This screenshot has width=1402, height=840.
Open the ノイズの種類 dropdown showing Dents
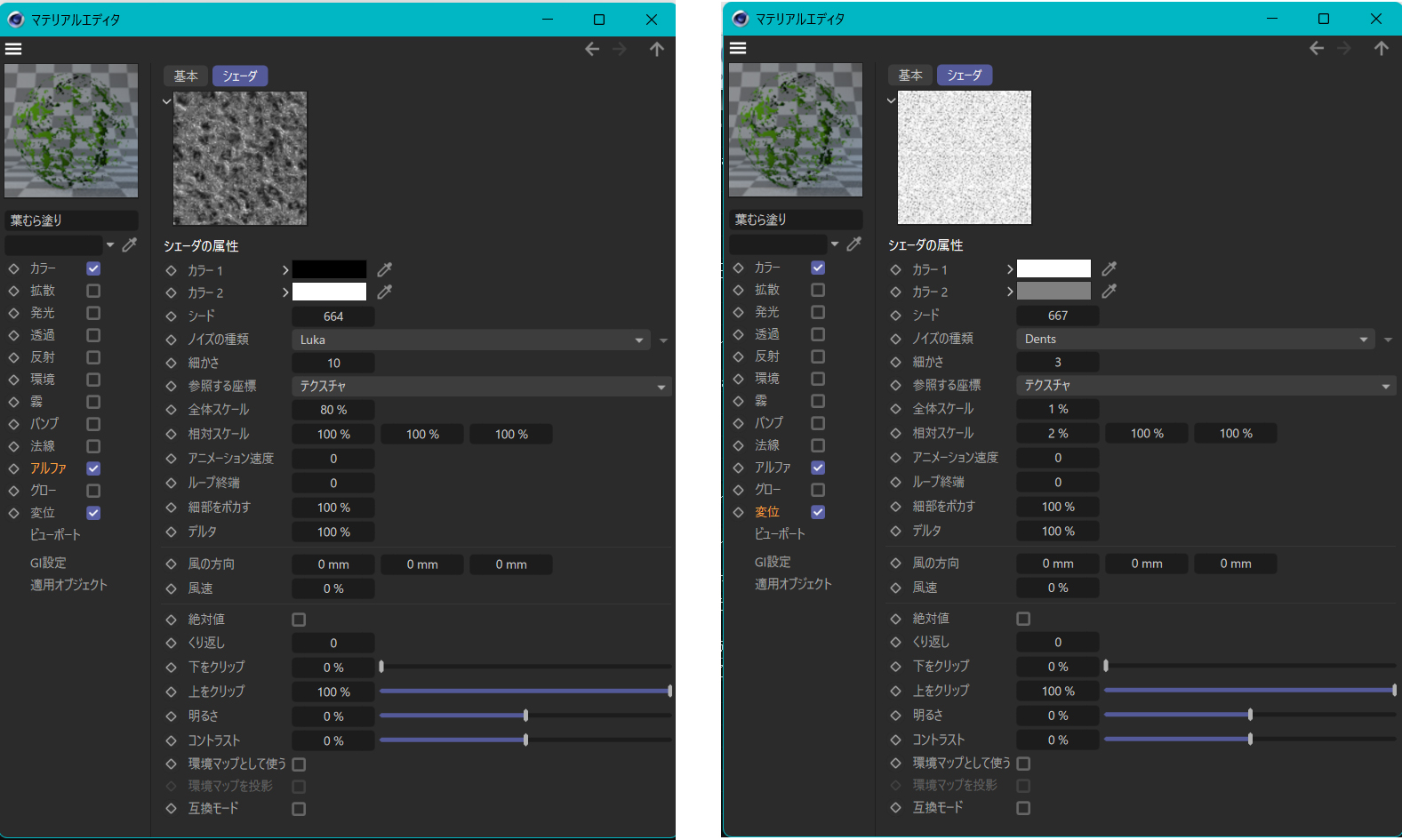(x=1195, y=339)
